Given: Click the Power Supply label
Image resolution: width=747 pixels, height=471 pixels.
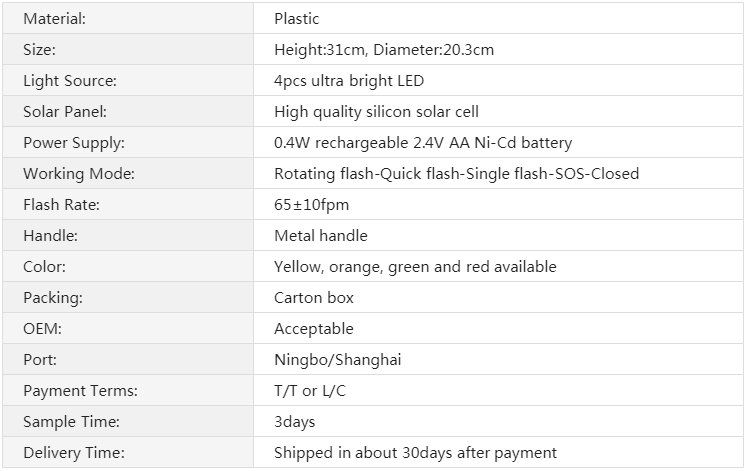Looking at the screenshot, I should click(74, 143).
